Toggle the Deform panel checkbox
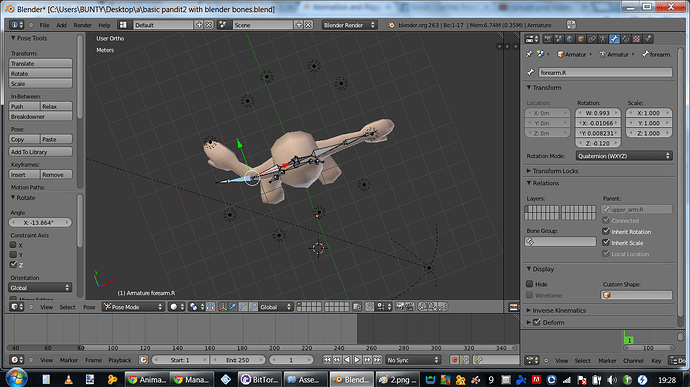 pos(537,322)
